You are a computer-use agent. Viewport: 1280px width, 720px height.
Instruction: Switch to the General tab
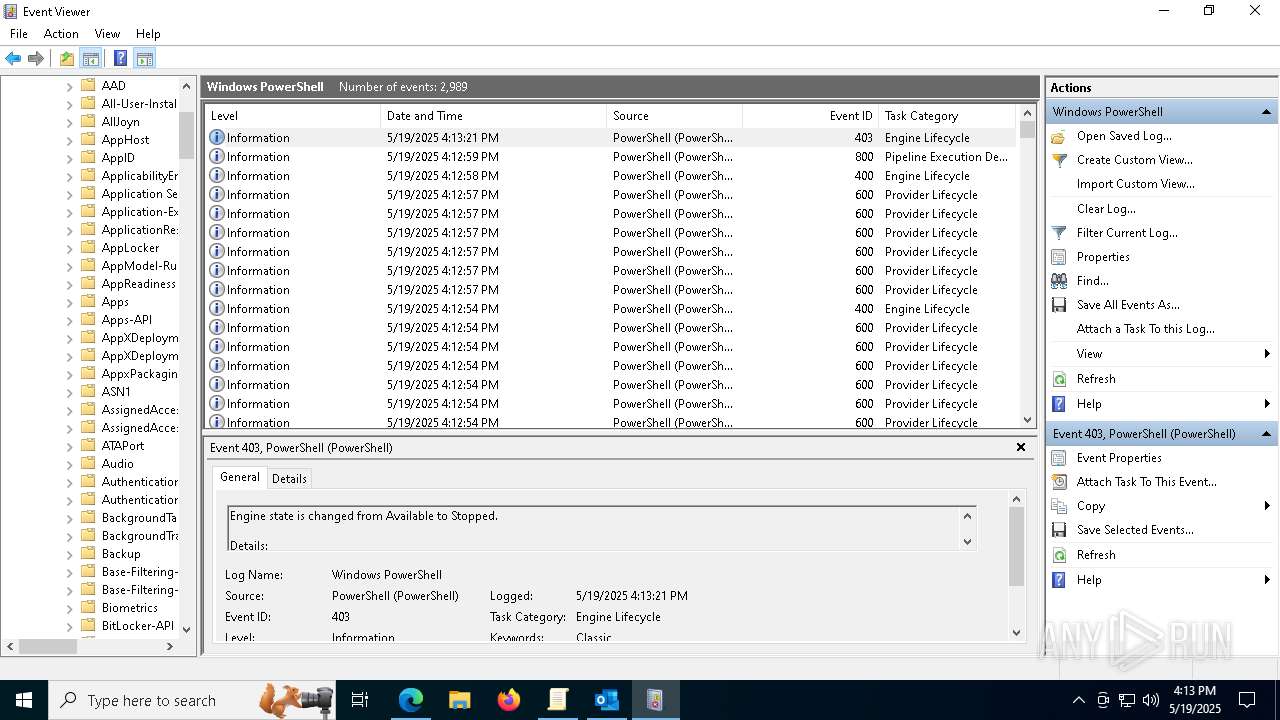pos(240,477)
